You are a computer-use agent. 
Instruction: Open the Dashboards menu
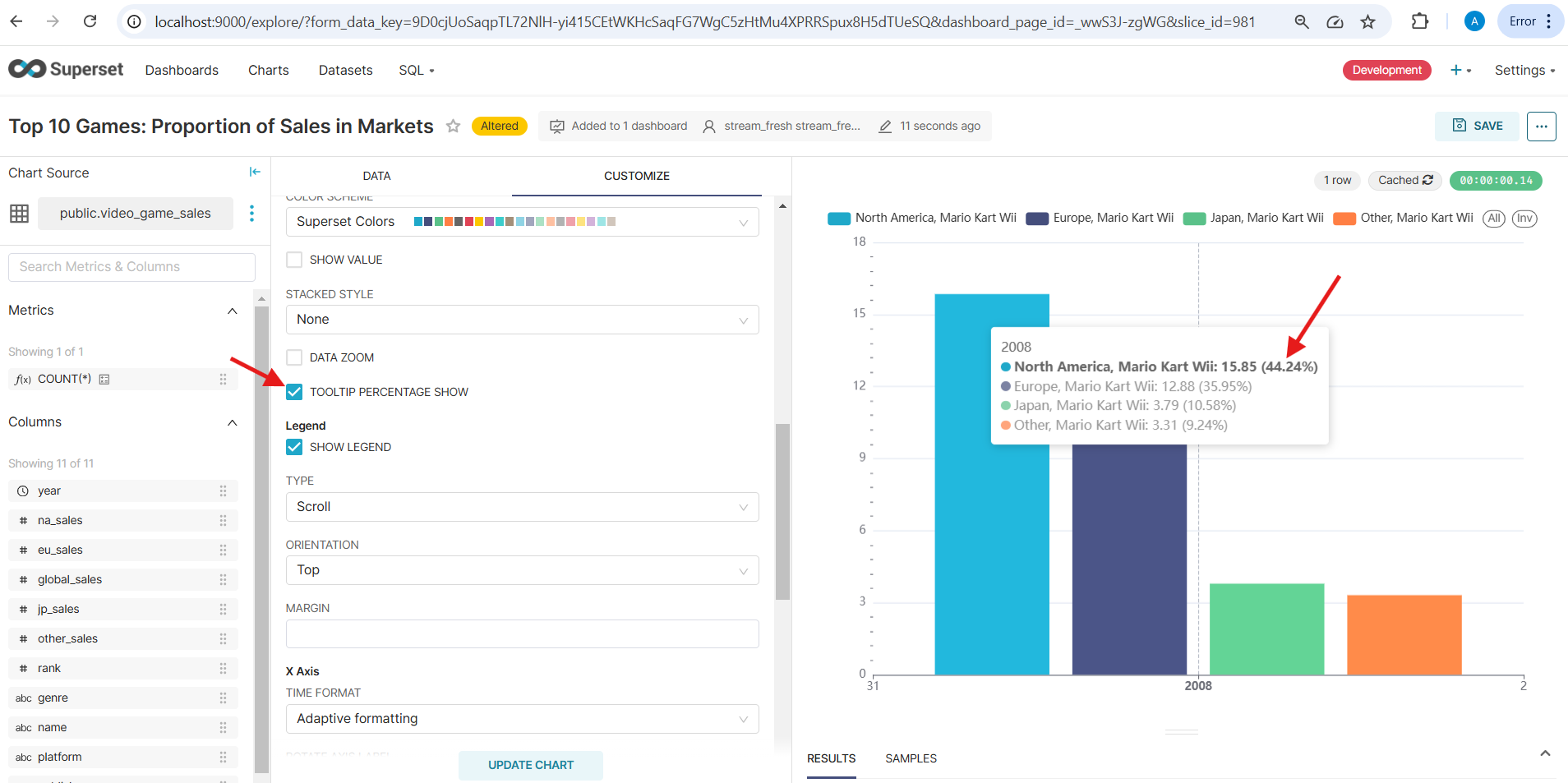tap(182, 71)
